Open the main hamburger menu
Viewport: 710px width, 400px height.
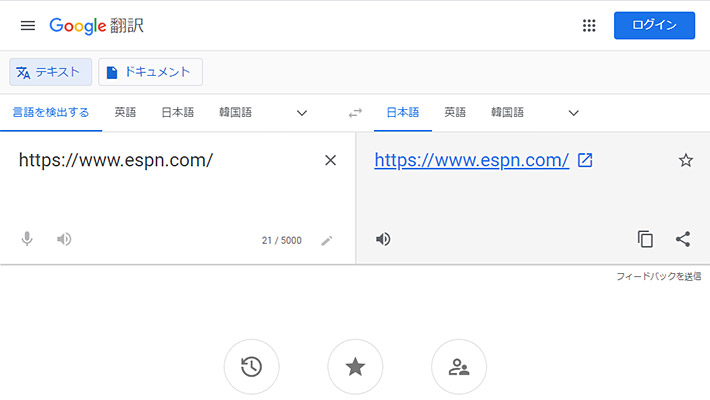[27, 25]
